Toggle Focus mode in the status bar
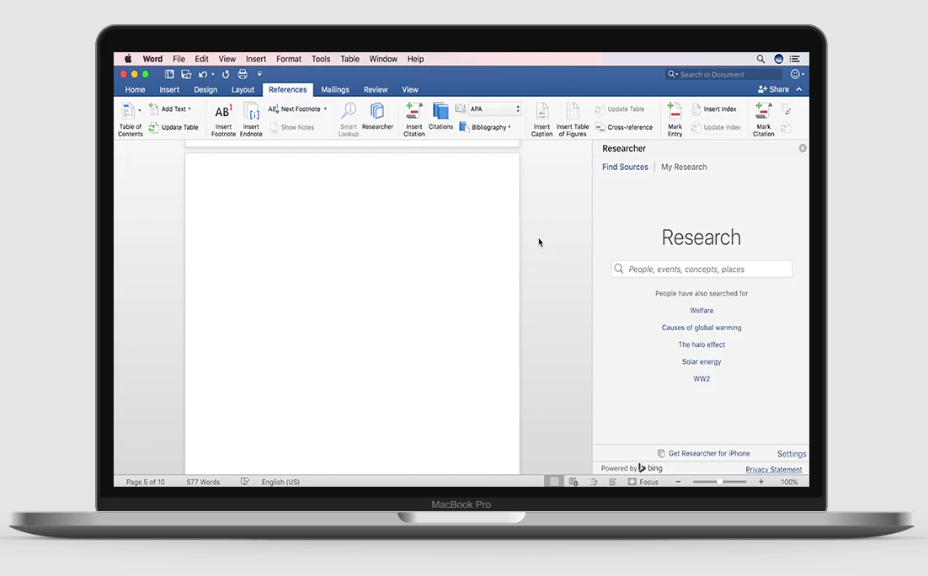928x576 pixels. [643, 482]
